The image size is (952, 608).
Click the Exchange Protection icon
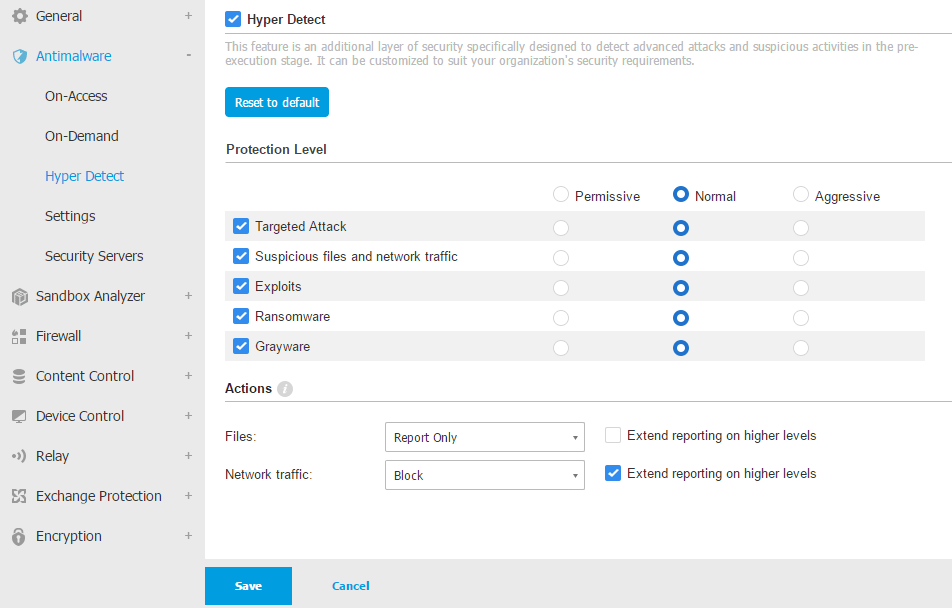pyautogui.click(x=19, y=496)
